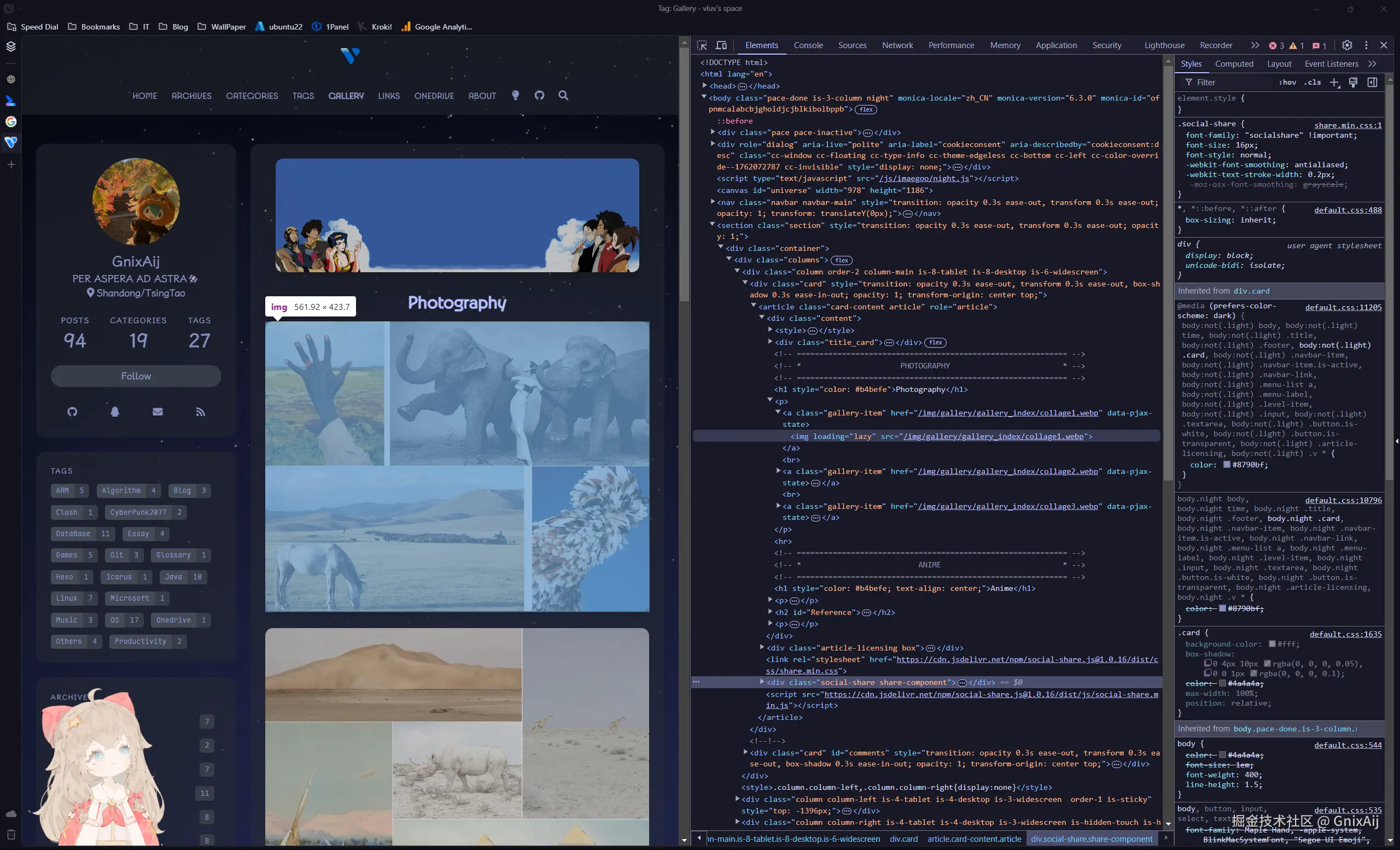This screenshot has height=850, width=1400.
Task: Click the RSS feed icon in the profile card
Action: [201, 412]
